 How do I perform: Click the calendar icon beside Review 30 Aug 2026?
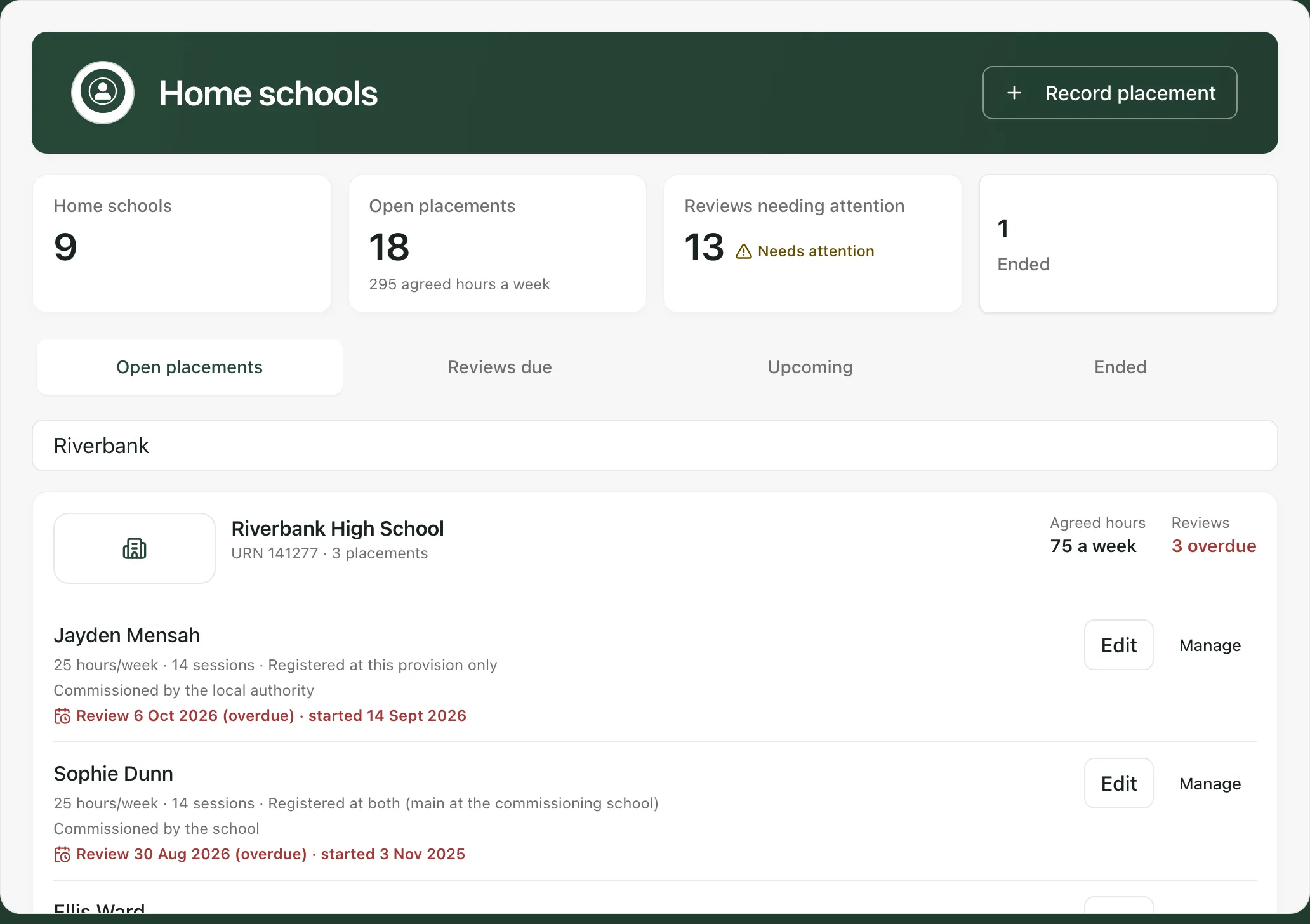pyautogui.click(x=62, y=855)
